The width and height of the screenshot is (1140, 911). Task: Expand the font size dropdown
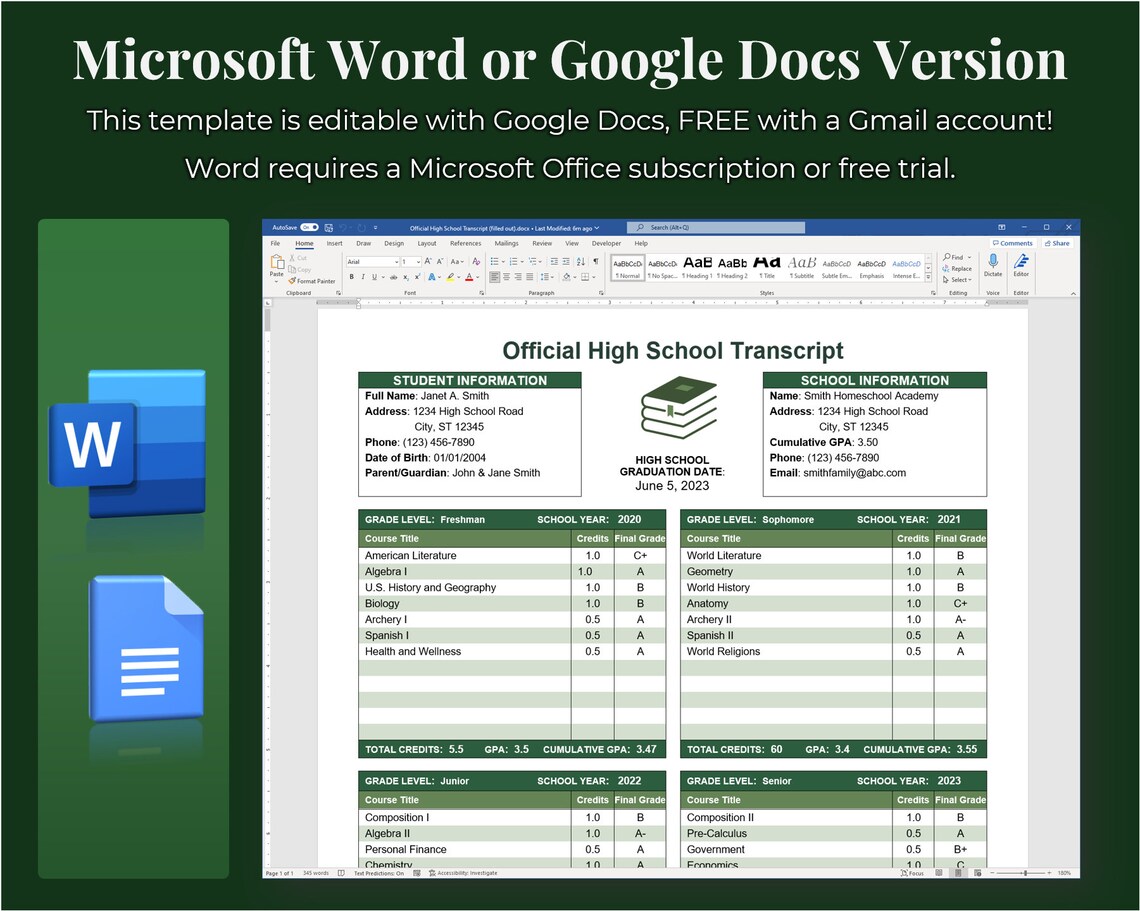tap(417, 261)
